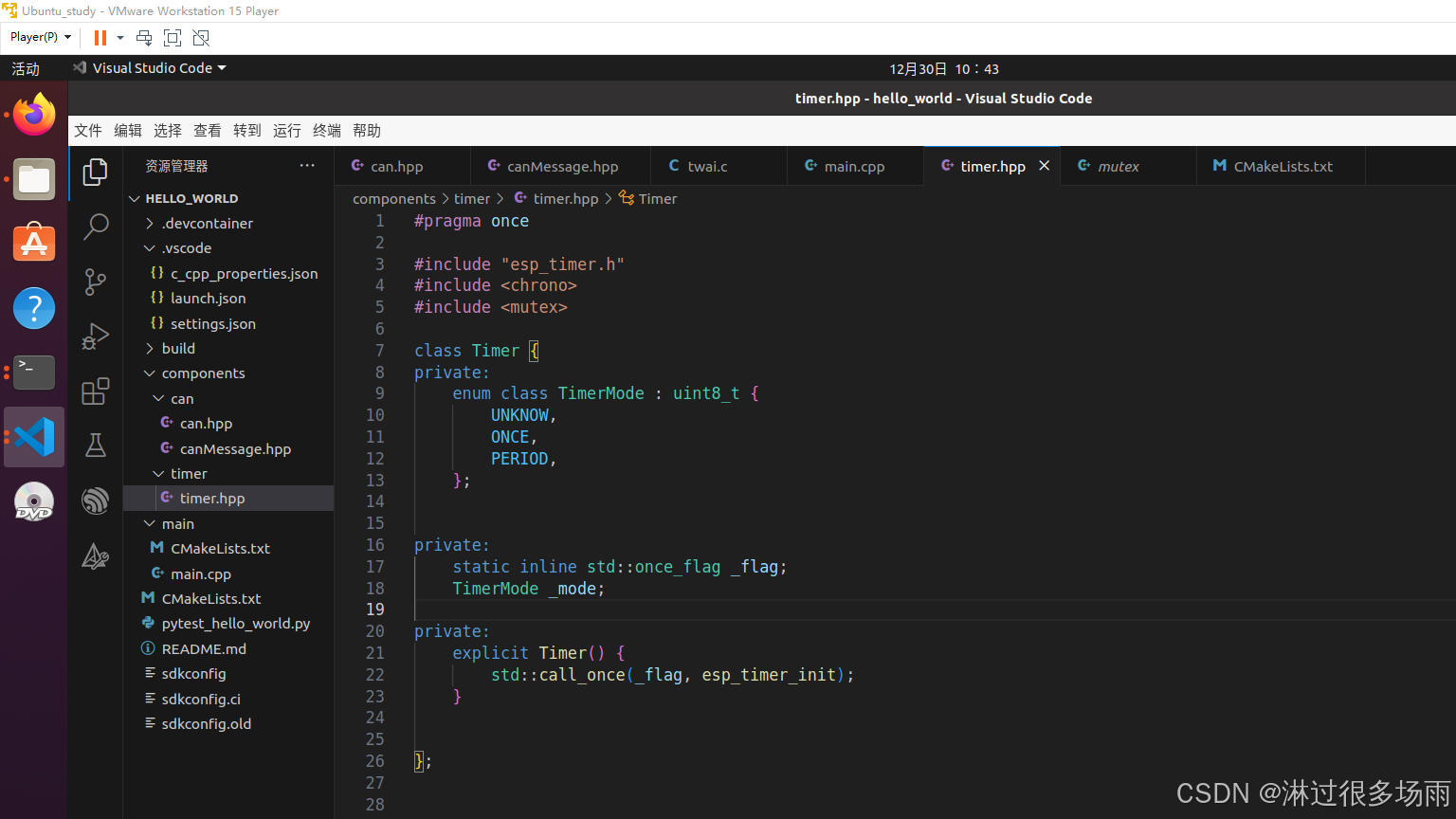Switch to the mutex editor tab
This screenshot has height=819, width=1456.
click(x=1128, y=166)
